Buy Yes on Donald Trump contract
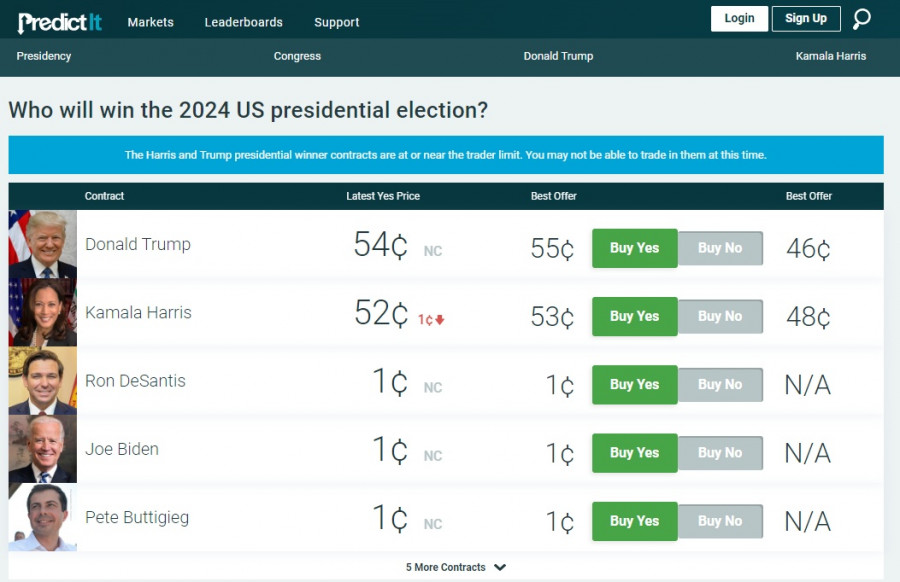Screen dimensions: 900x582 pyautogui.click(x=634, y=248)
